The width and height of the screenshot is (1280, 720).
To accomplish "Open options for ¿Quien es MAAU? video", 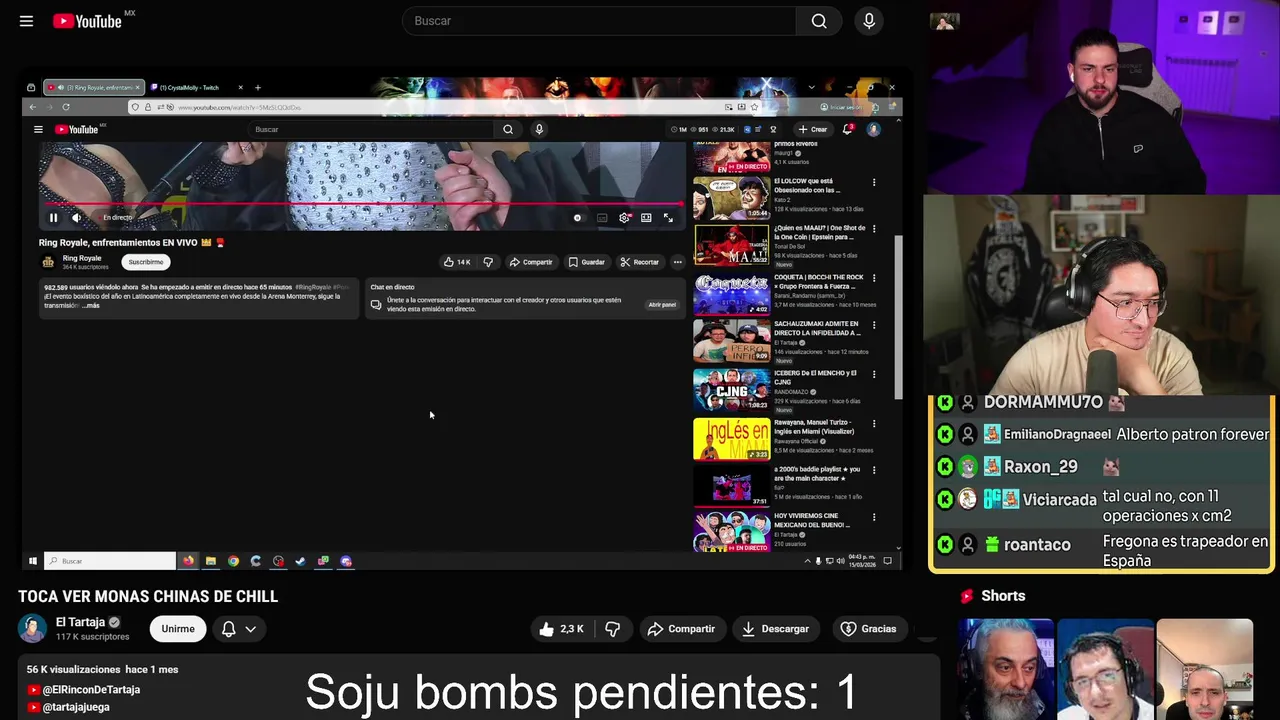I will point(874,231).
